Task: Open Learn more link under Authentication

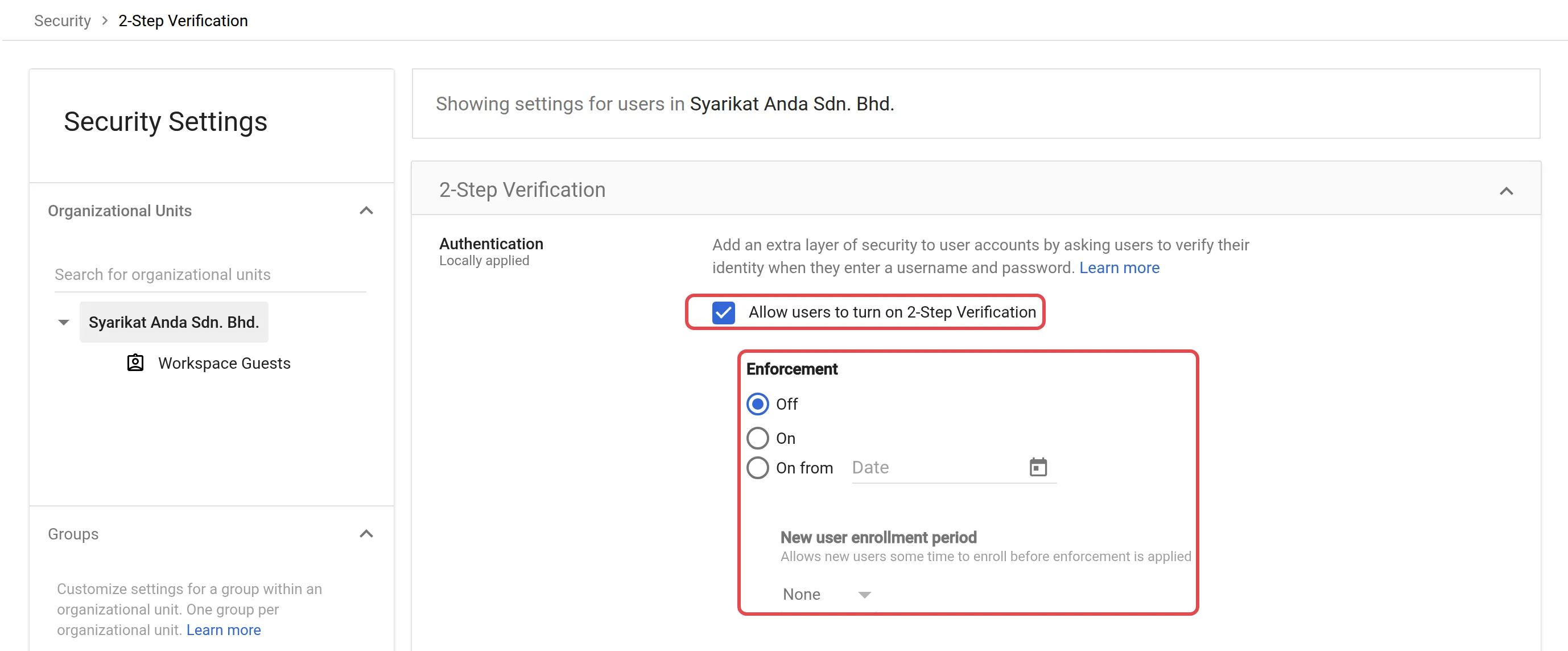Action: [x=1119, y=268]
